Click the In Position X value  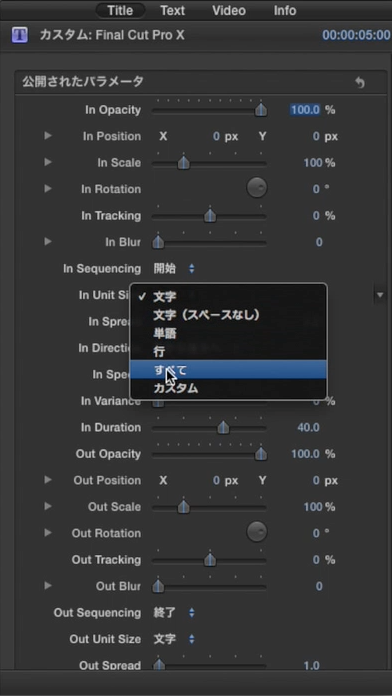[216, 136]
